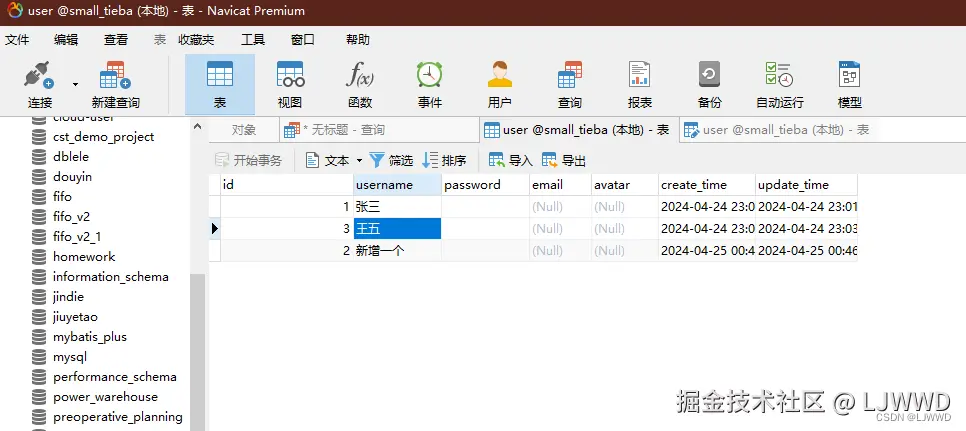
Task: Open the 连接 dropdown arrow
Action: tap(76, 84)
